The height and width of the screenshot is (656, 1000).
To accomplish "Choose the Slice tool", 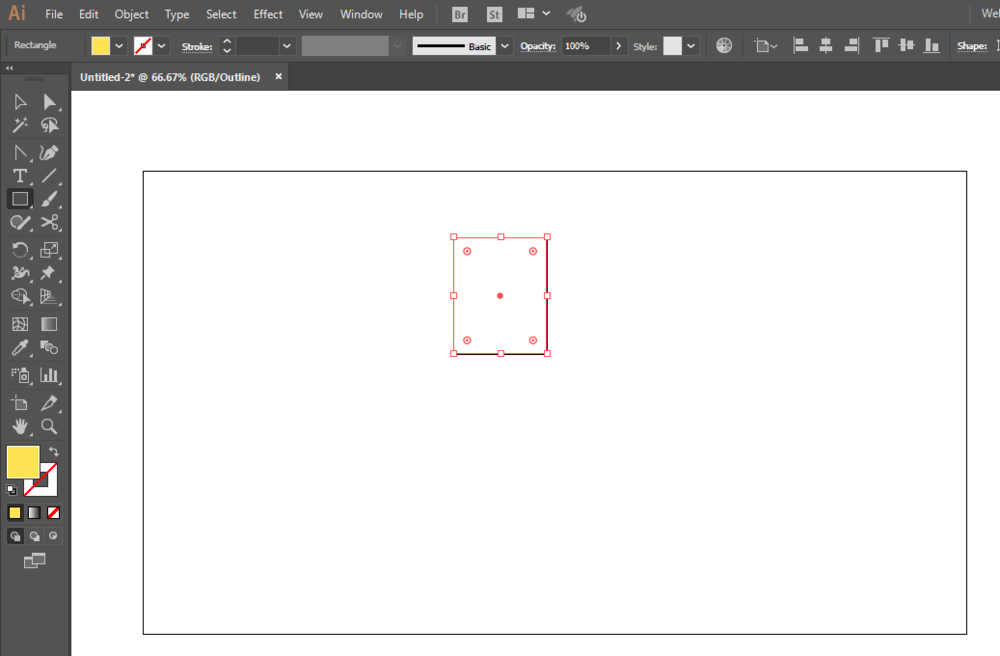I will tap(49, 404).
